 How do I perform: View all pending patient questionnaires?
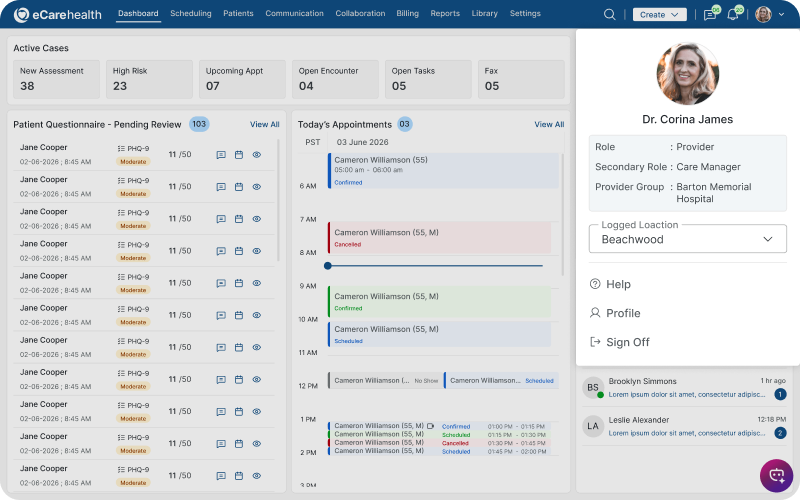(264, 124)
